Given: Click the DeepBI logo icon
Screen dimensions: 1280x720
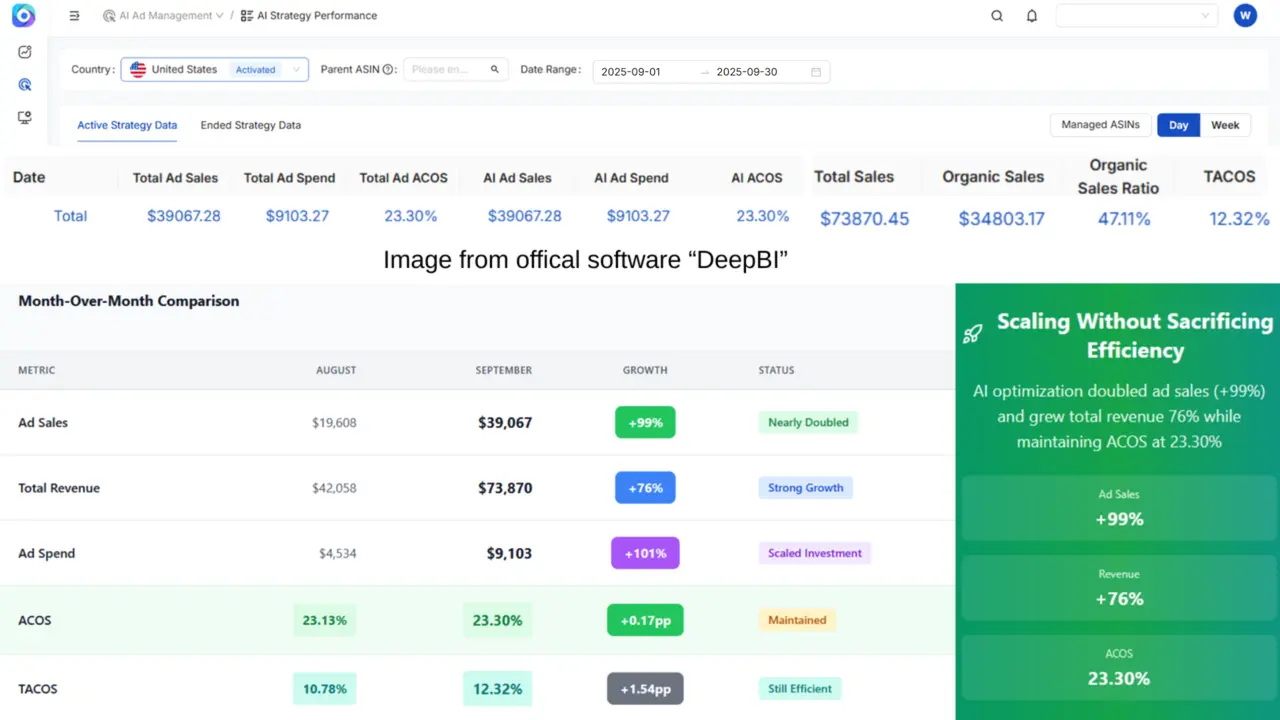Looking at the screenshot, I should 23,16.
